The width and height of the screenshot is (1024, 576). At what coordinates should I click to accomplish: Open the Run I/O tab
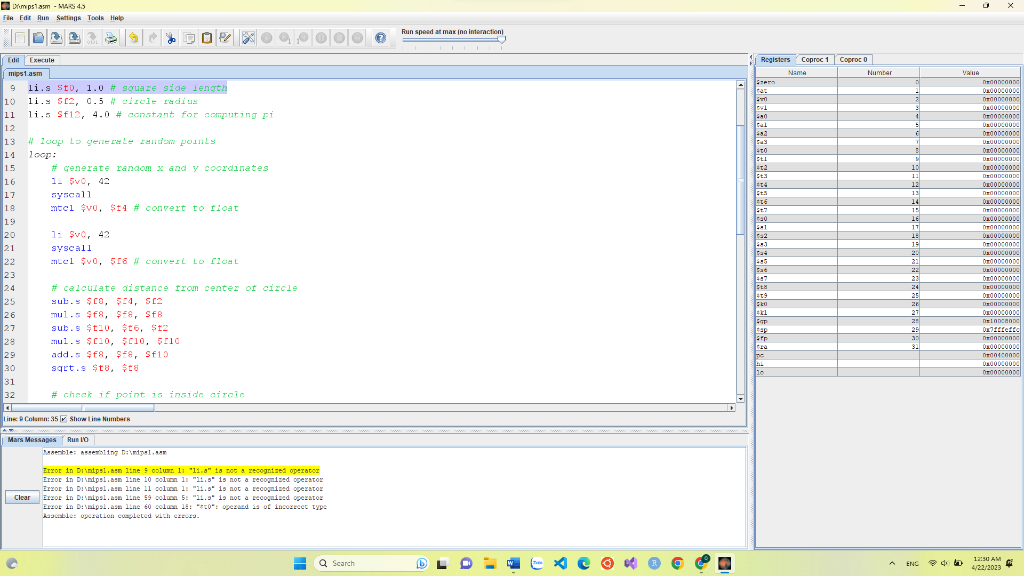(78, 440)
